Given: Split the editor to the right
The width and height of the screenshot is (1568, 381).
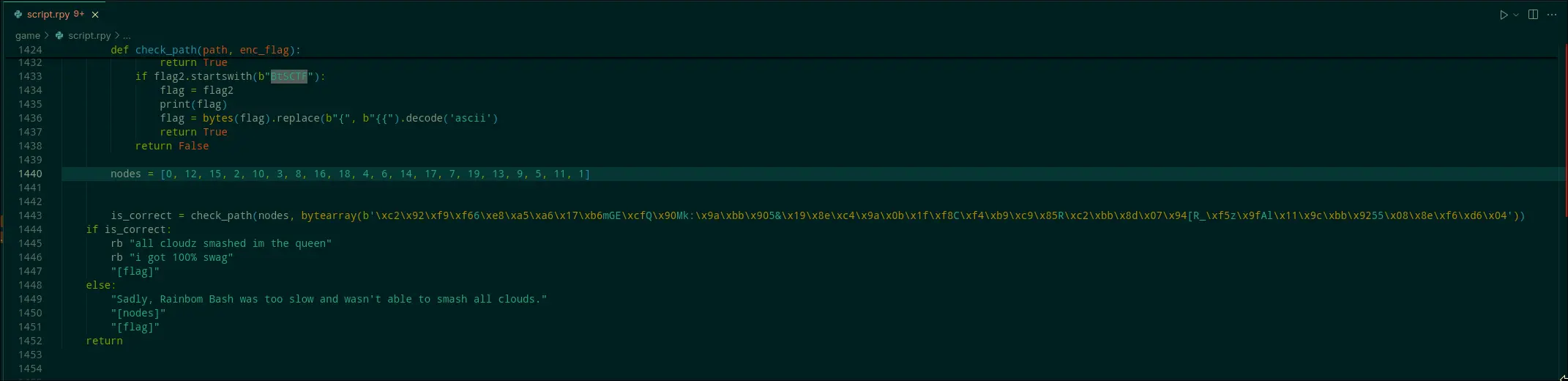Looking at the screenshot, I should tap(1533, 15).
